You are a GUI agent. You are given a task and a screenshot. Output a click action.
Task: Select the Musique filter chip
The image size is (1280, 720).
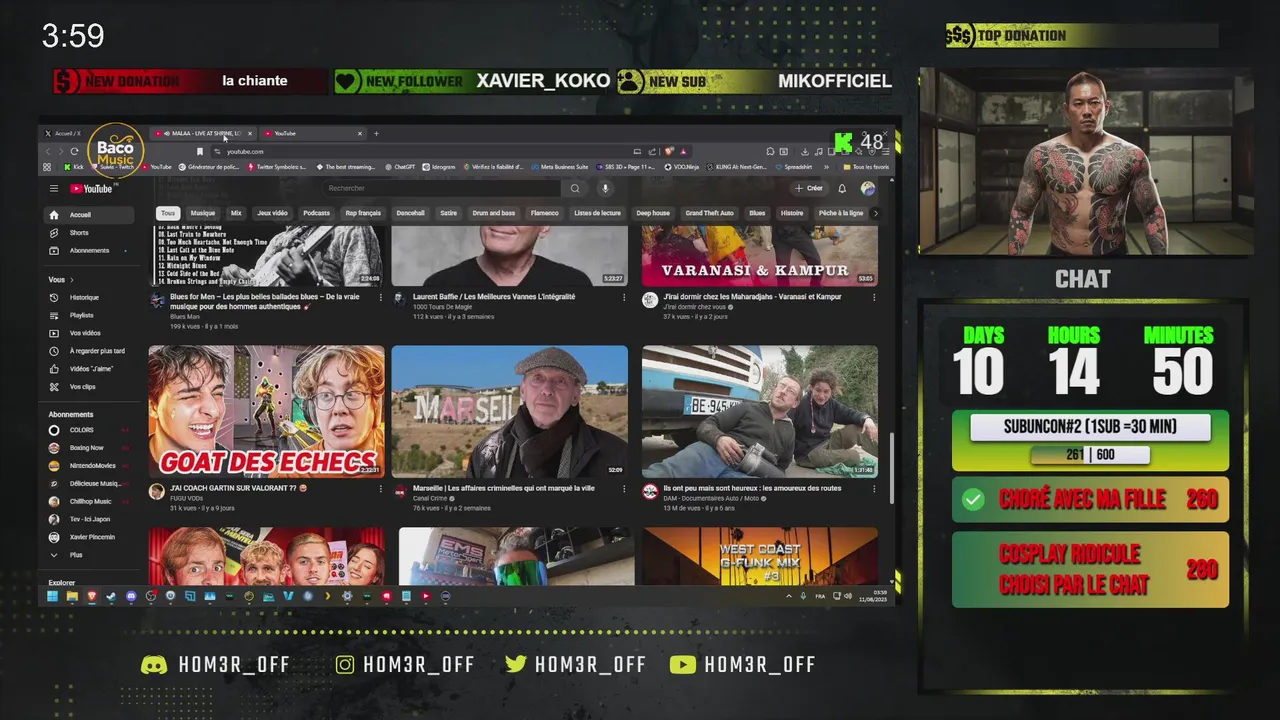pos(203,213)
